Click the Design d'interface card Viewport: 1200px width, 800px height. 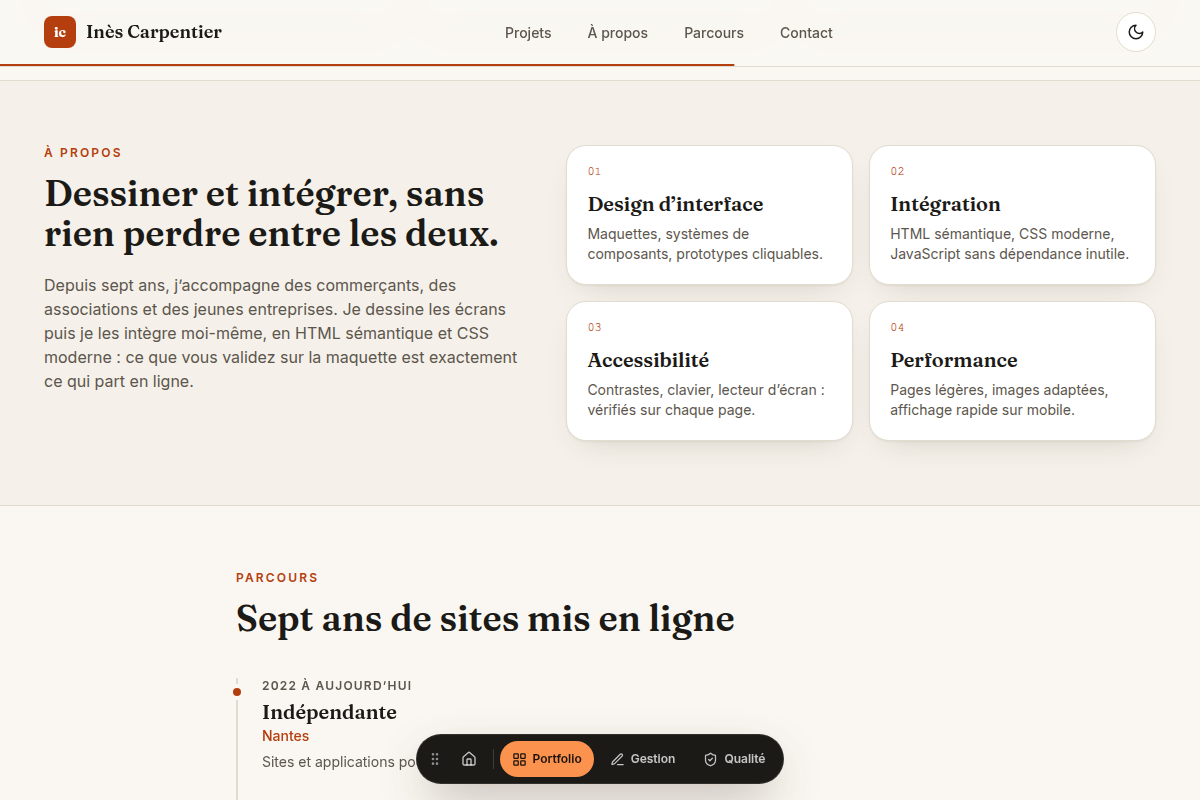tap(709, 215)
